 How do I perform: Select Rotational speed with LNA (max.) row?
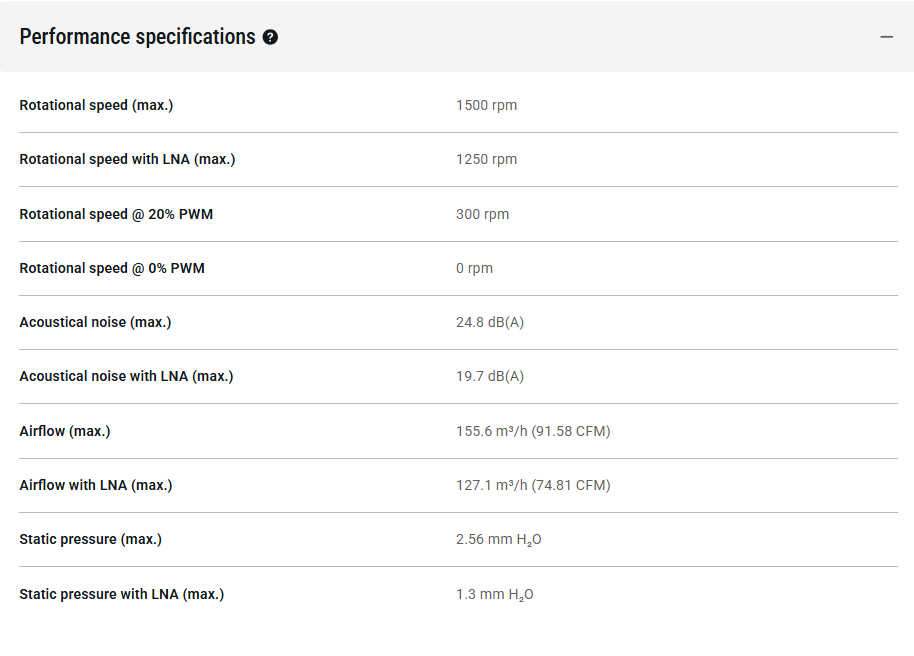[x=458, y=160]
